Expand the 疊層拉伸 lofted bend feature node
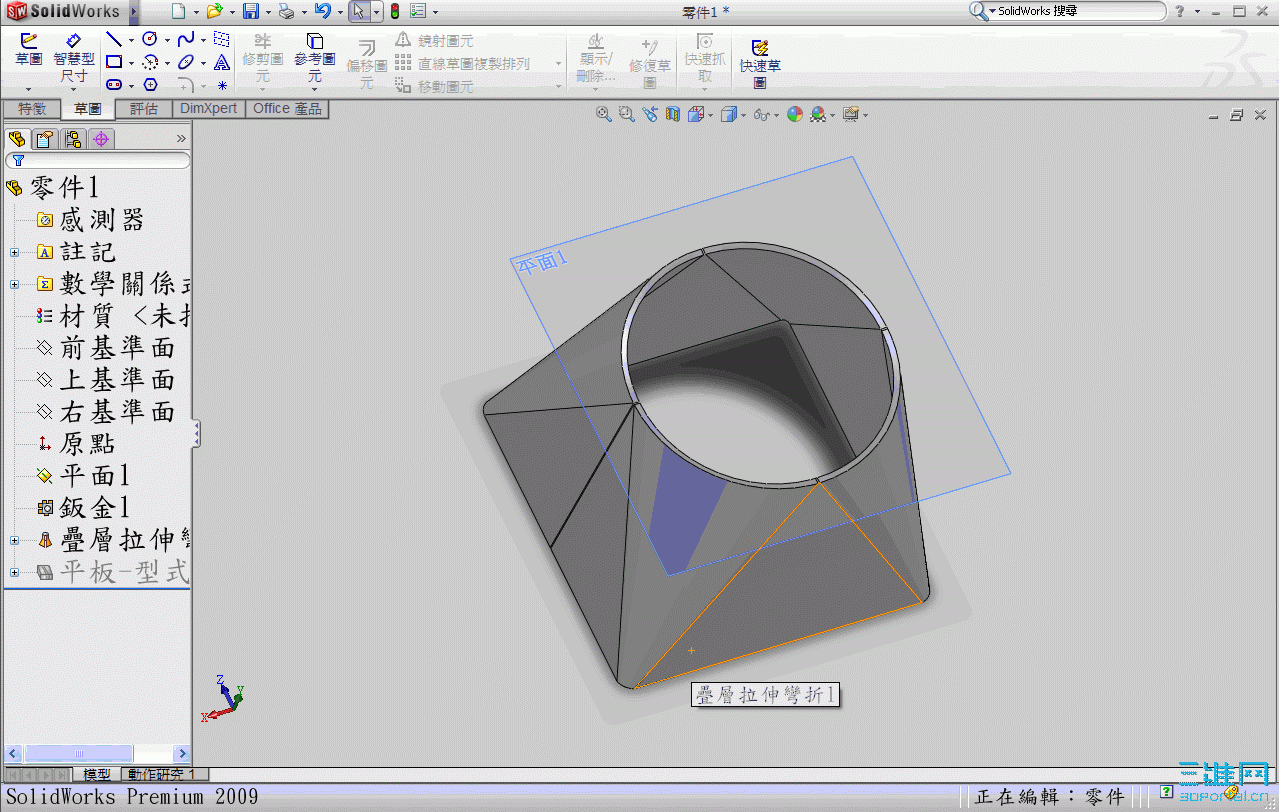Screen dimensions: 1279x812 [x=14, y=540]
